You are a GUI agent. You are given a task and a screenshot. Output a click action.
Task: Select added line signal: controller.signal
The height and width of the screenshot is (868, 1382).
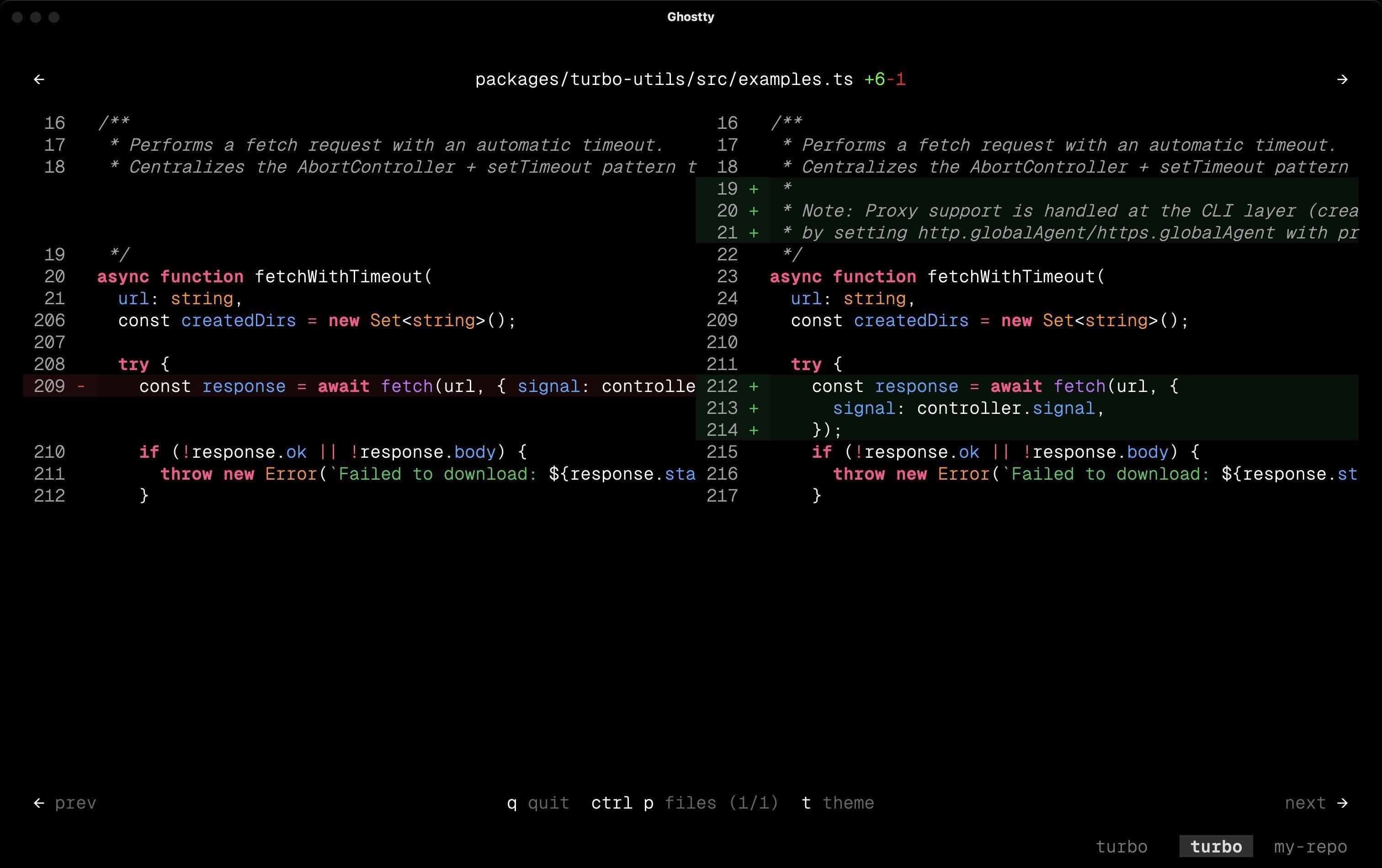[968, 408]
